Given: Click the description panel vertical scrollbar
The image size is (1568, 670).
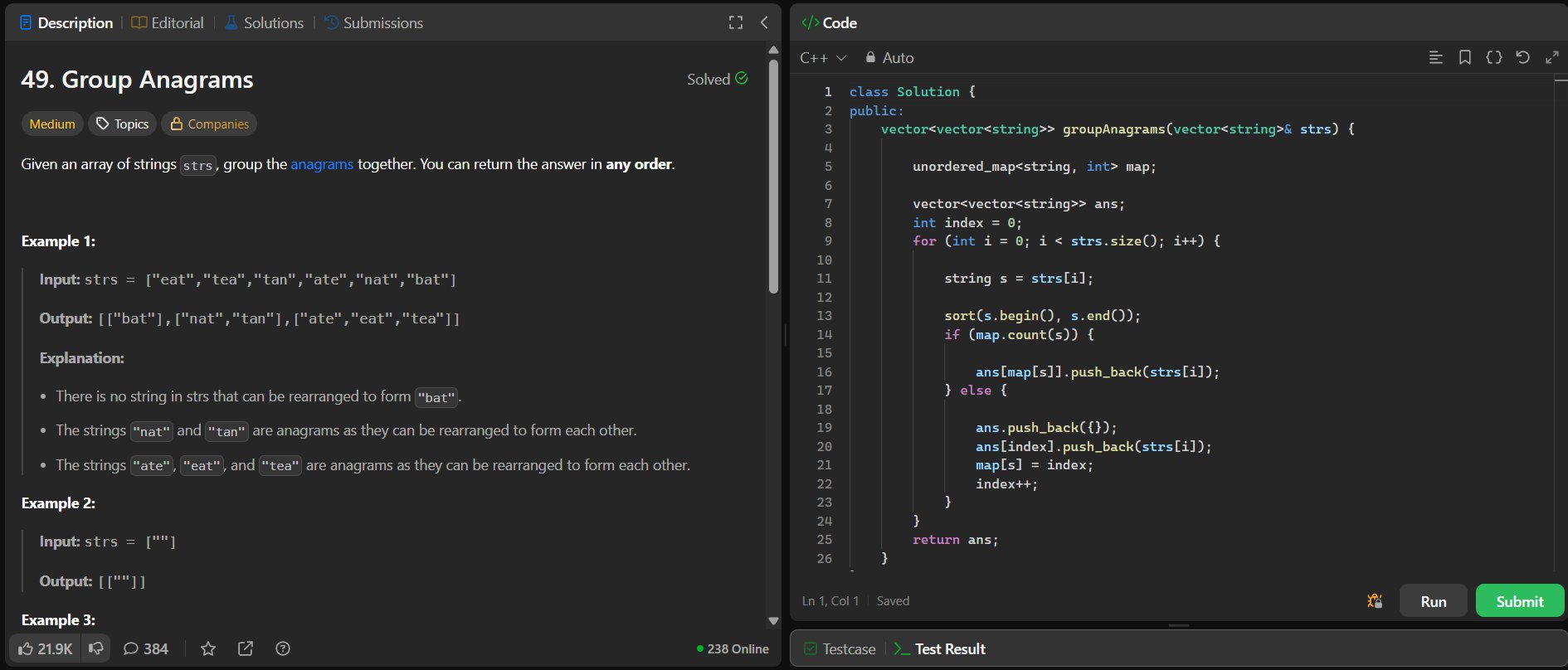Looking at the screenshot, I should pos(773,176).
